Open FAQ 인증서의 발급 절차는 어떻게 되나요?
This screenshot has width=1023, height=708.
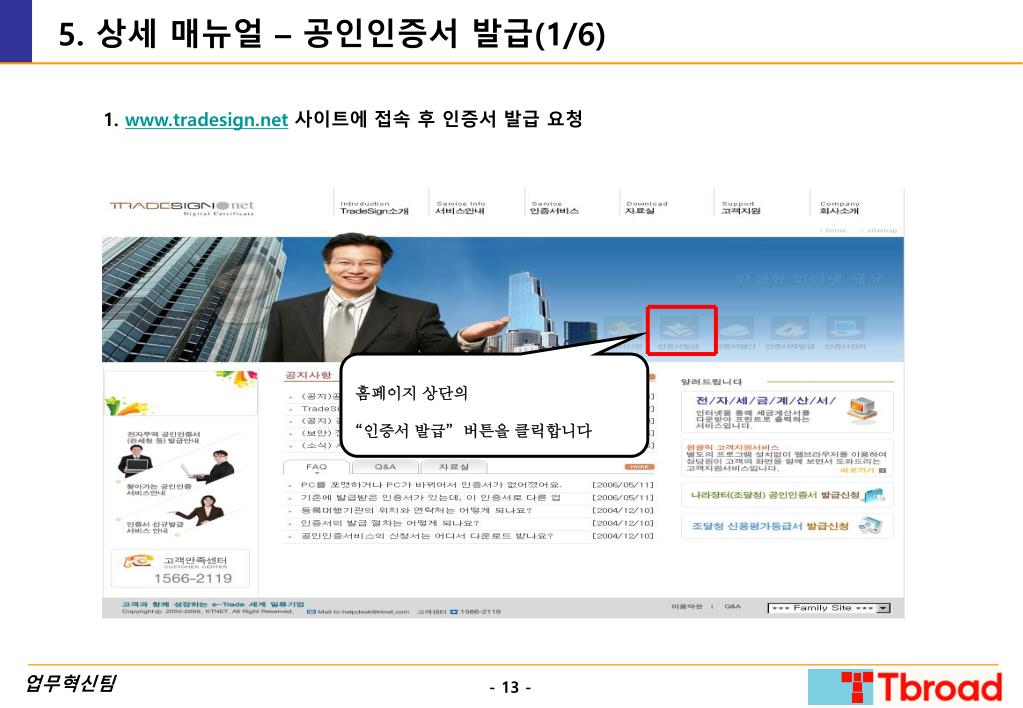tap(389, 523)
